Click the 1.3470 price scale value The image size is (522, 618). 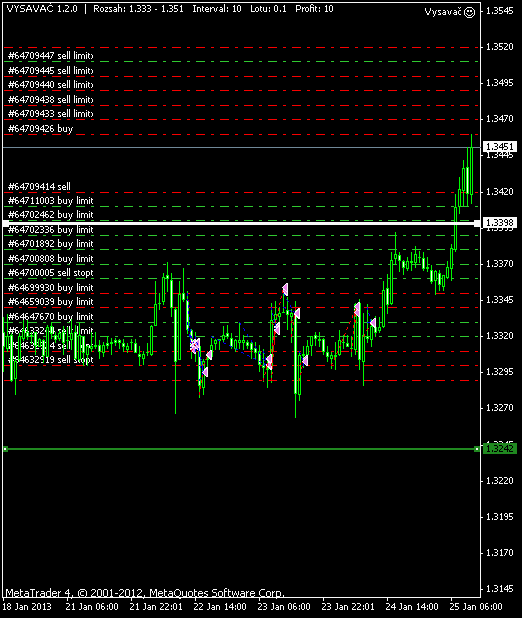pos(500,119)
